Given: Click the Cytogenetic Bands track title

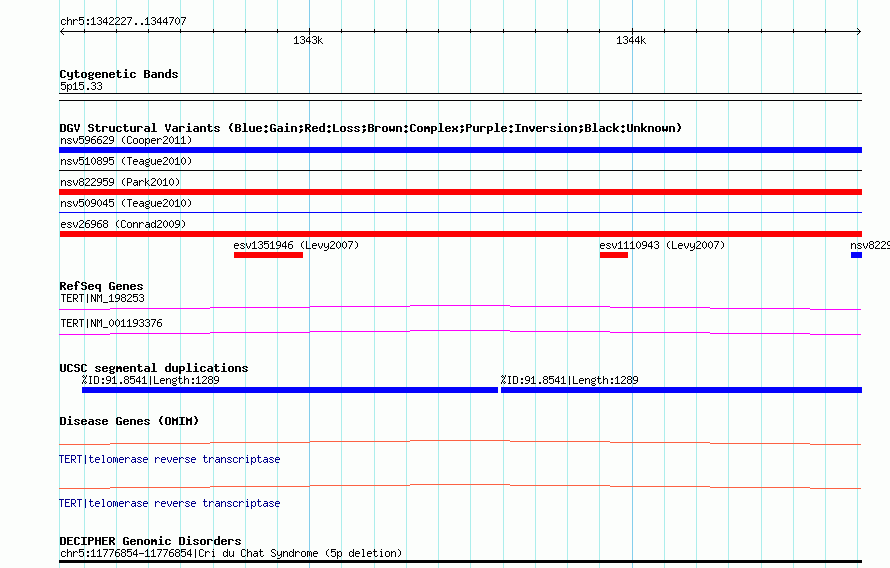Looking at the screenshot, I should click(x=119, y=74).
